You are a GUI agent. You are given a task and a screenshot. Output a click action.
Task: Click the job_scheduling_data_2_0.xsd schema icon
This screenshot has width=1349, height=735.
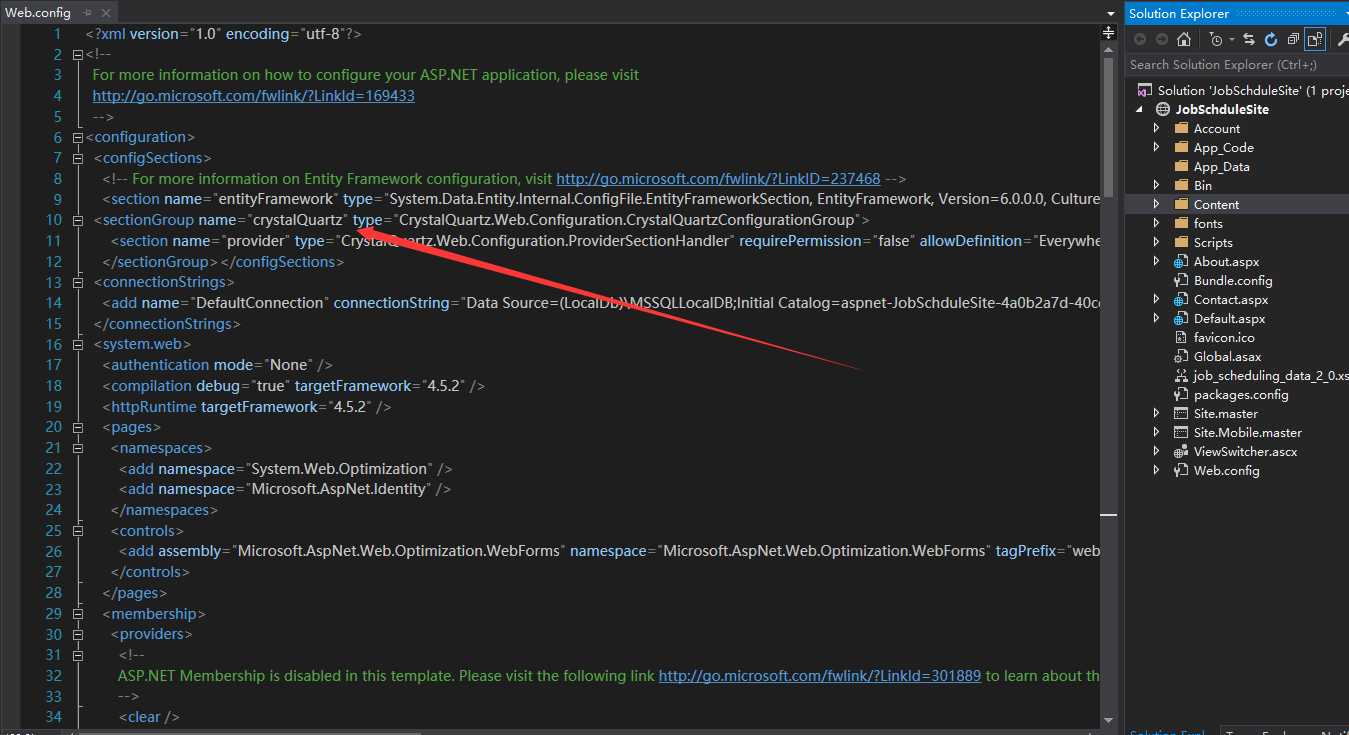pos(1180,375)
